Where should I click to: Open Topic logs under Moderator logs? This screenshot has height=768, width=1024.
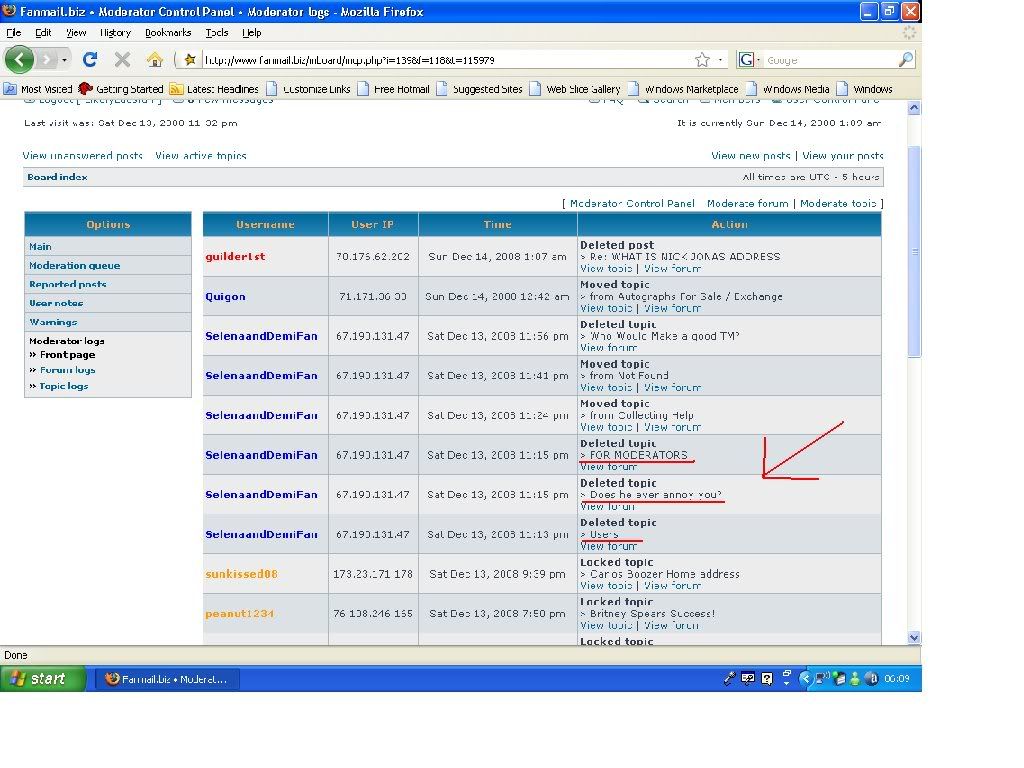[63, 386]
